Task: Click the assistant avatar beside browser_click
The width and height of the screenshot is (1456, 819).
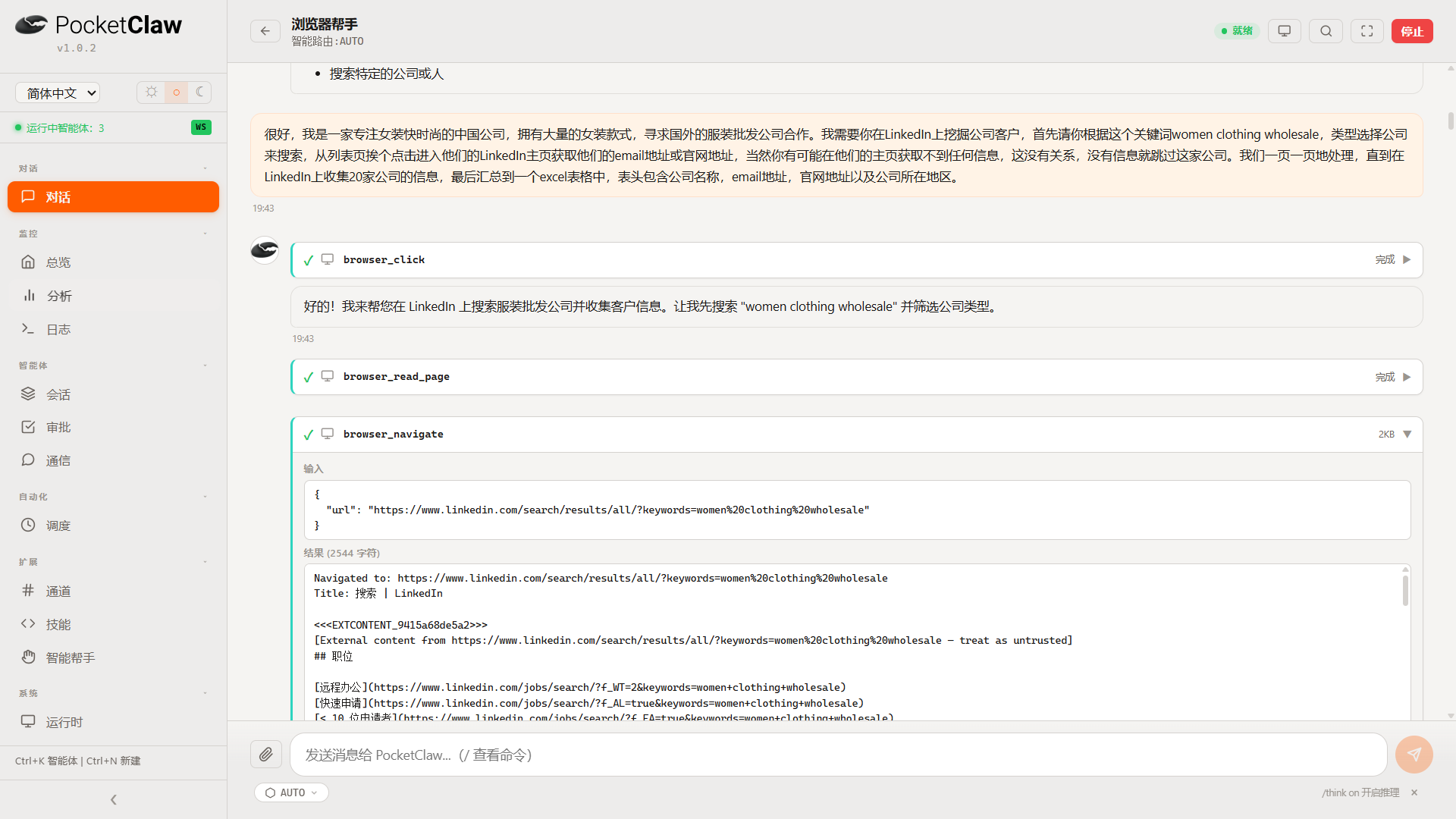Action: (x=265, y=250)
